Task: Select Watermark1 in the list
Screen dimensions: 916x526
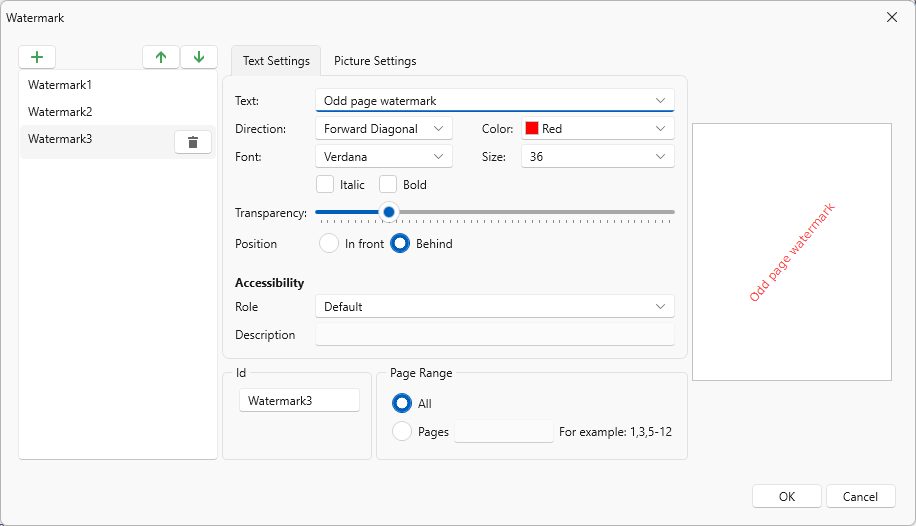Action: [60, 85]
